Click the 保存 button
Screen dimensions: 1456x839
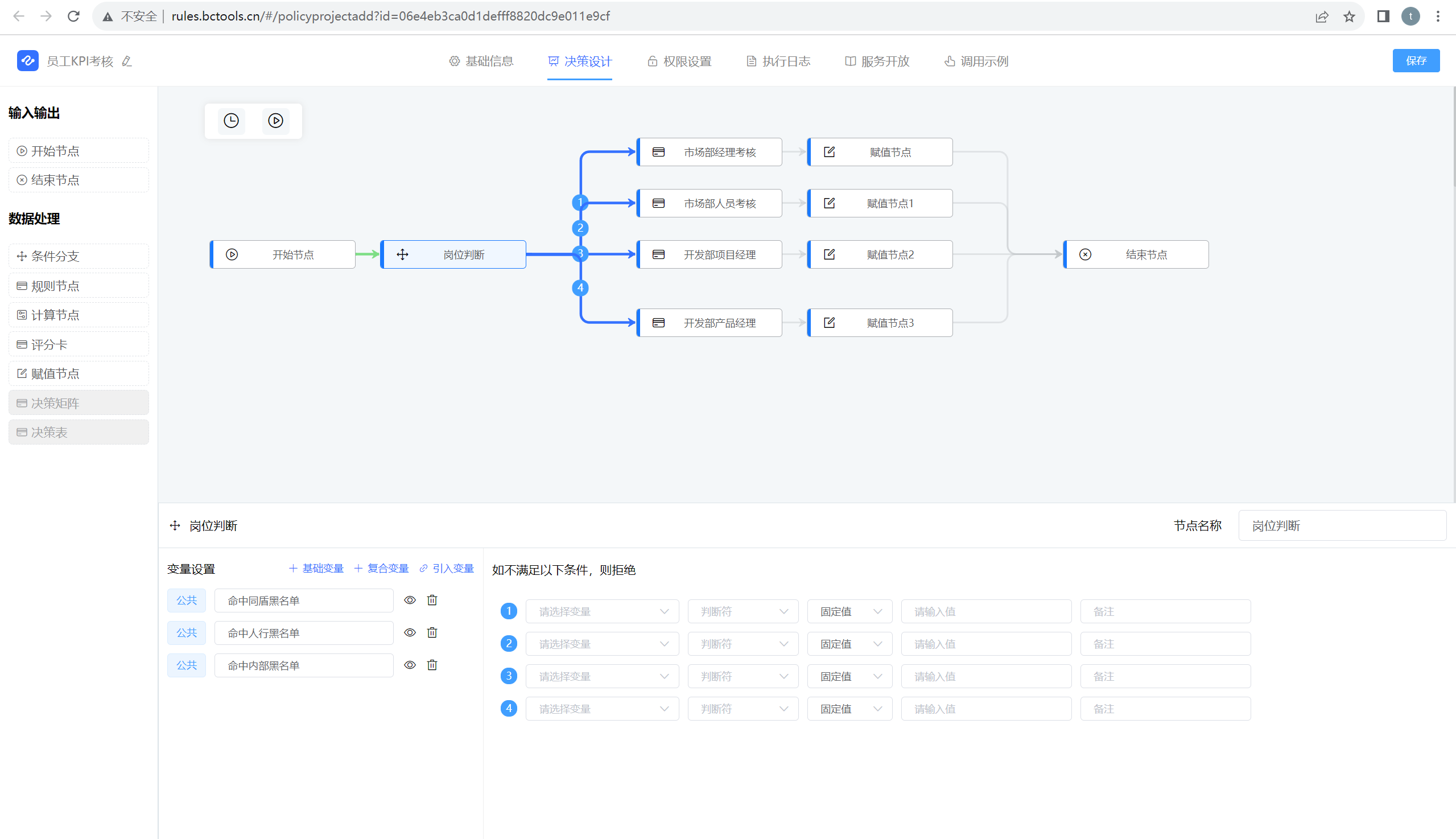(x=1416, y=60)
